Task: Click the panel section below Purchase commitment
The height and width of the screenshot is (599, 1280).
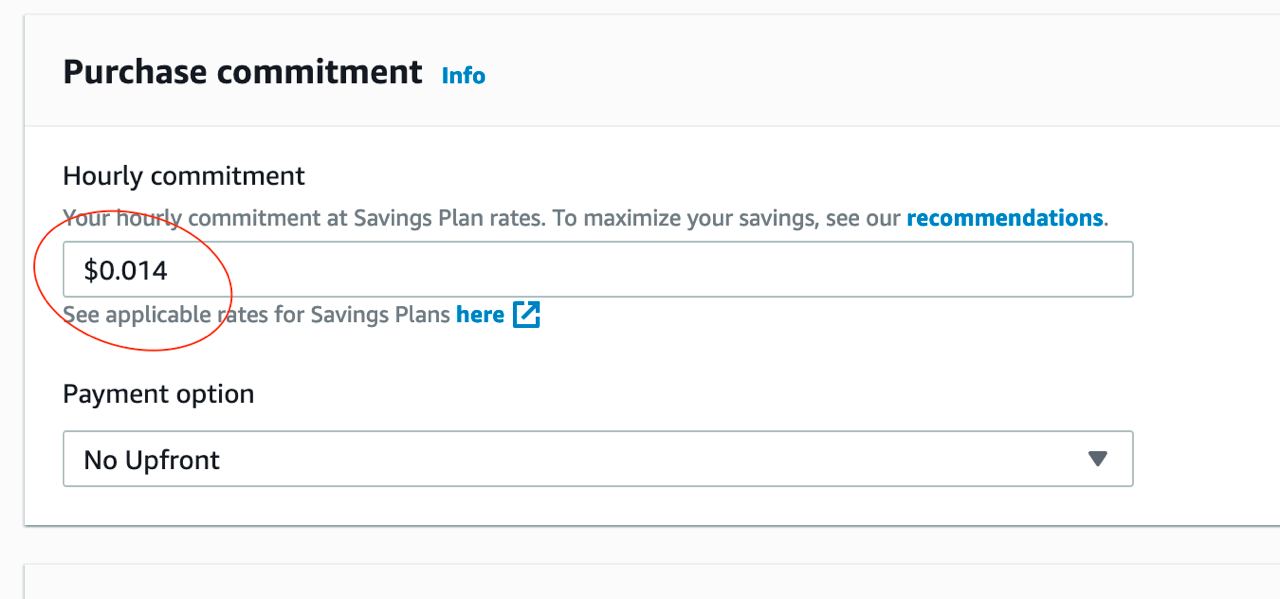Action: click(652, 582)
